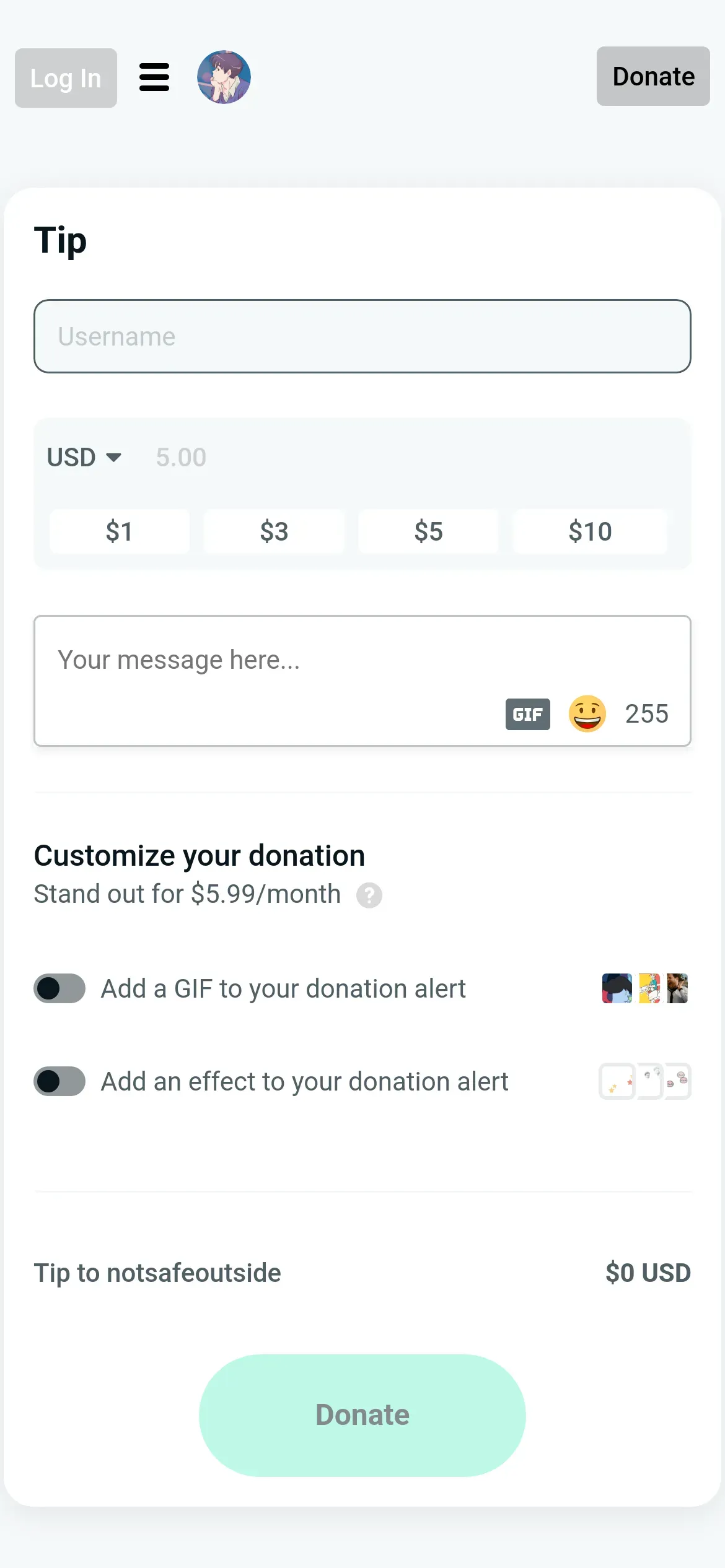The width and height of the screenshot is (725, 1568).
Task: Click the GIF preview thumbnails
Action: click(x=644, y=988)
